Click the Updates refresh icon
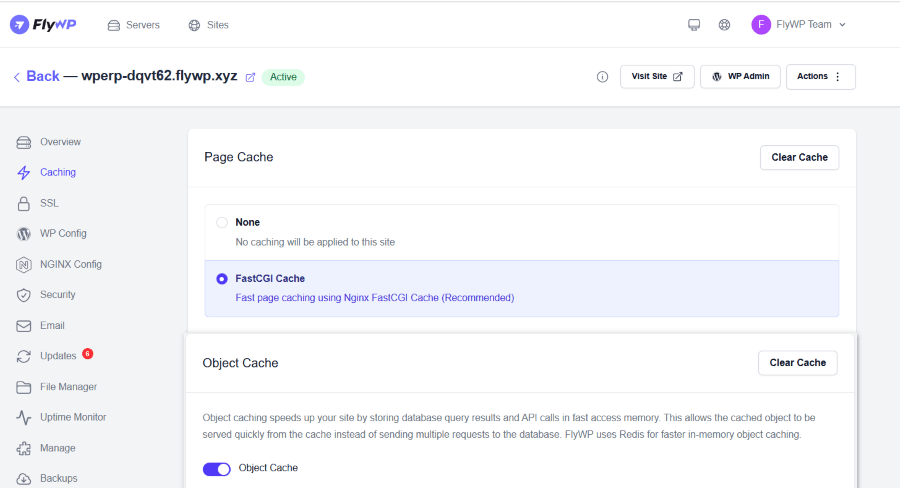900x488 pixels. [x=24, y=357]
